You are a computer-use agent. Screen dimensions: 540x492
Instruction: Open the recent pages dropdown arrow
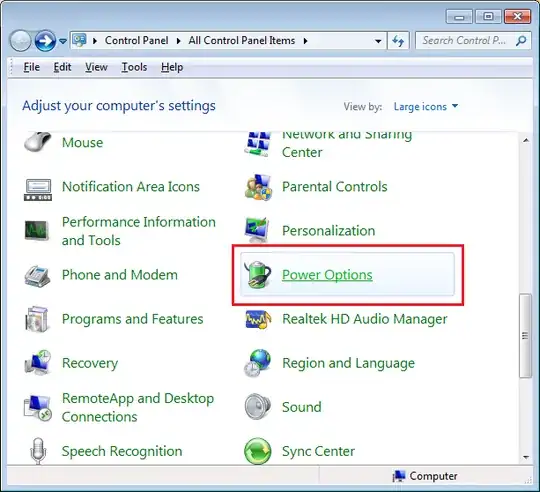coord(63,41)
